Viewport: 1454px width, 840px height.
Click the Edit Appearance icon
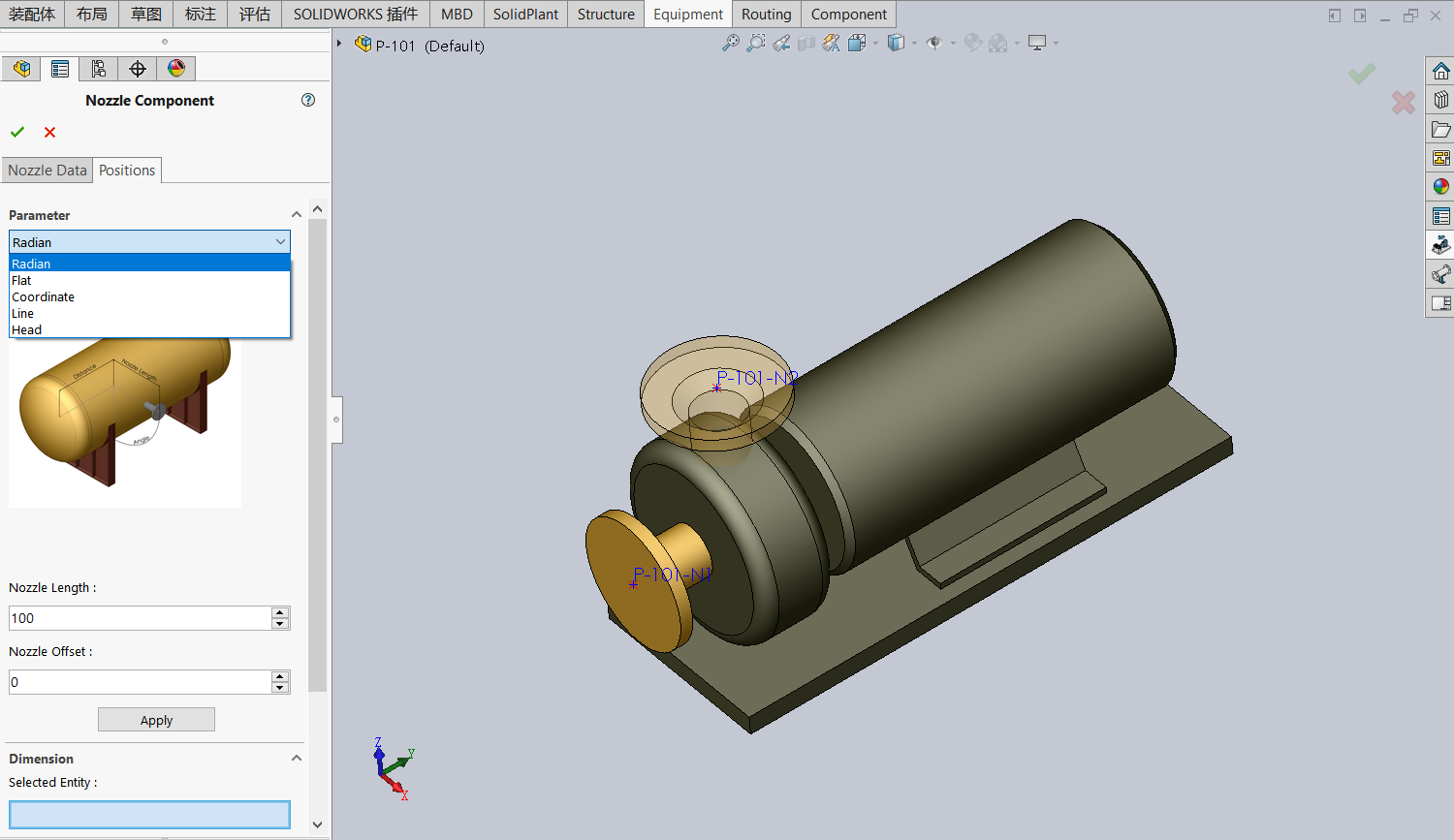coord(973,43)
